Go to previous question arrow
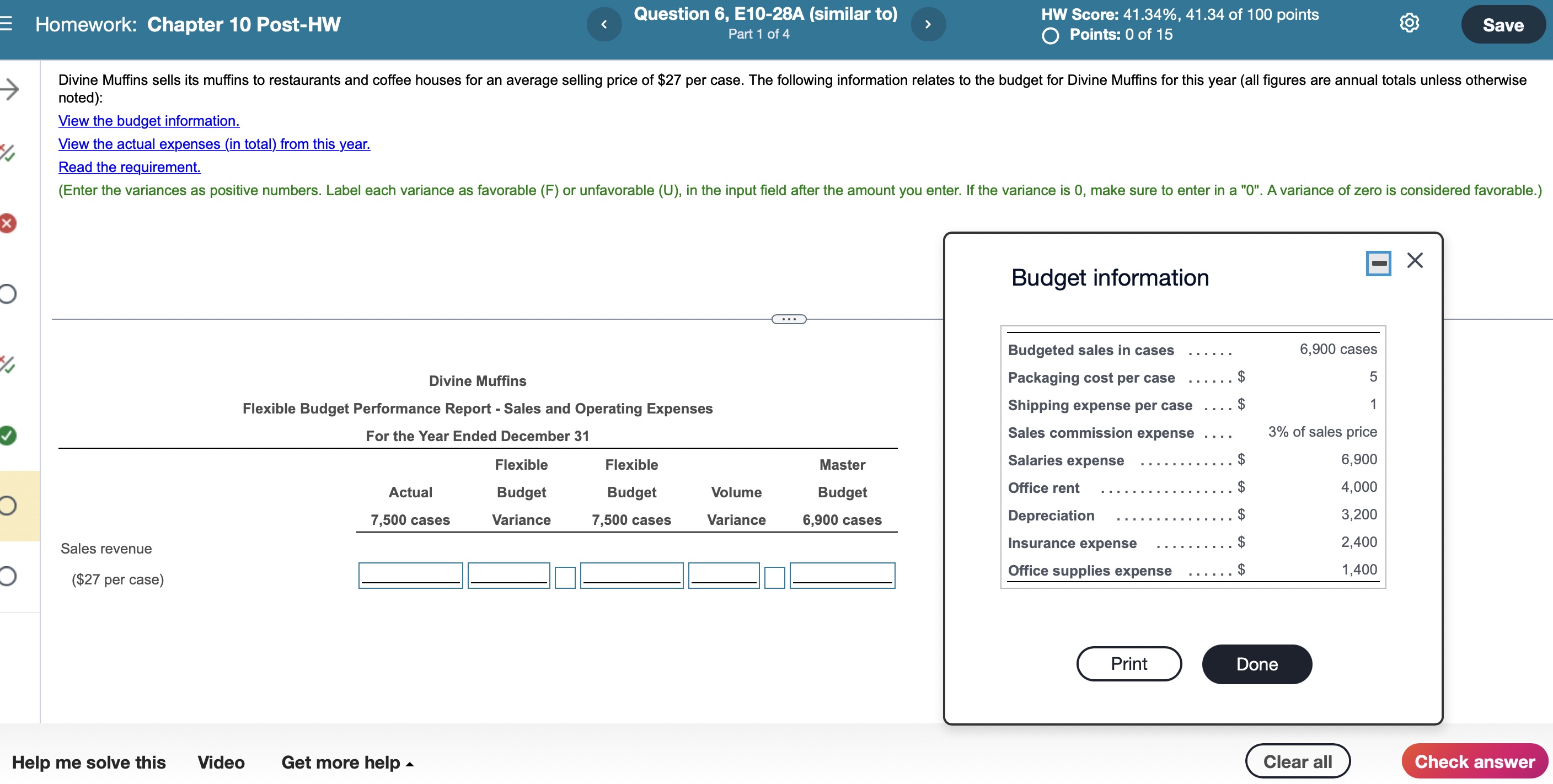Viewport: 1553px width, 784px height. pyautogui.click(x=603, y=25)
